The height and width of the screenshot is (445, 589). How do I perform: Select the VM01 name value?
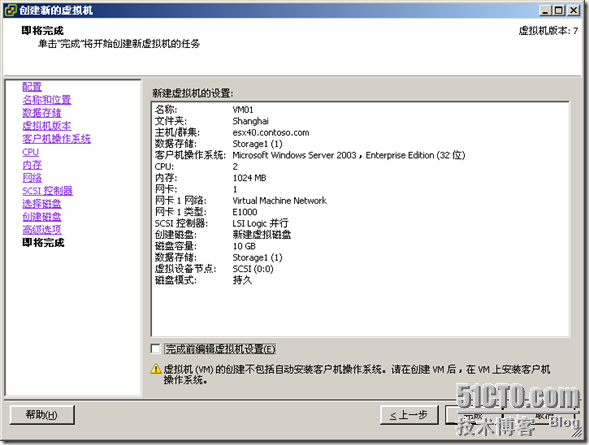coord(243,110)
